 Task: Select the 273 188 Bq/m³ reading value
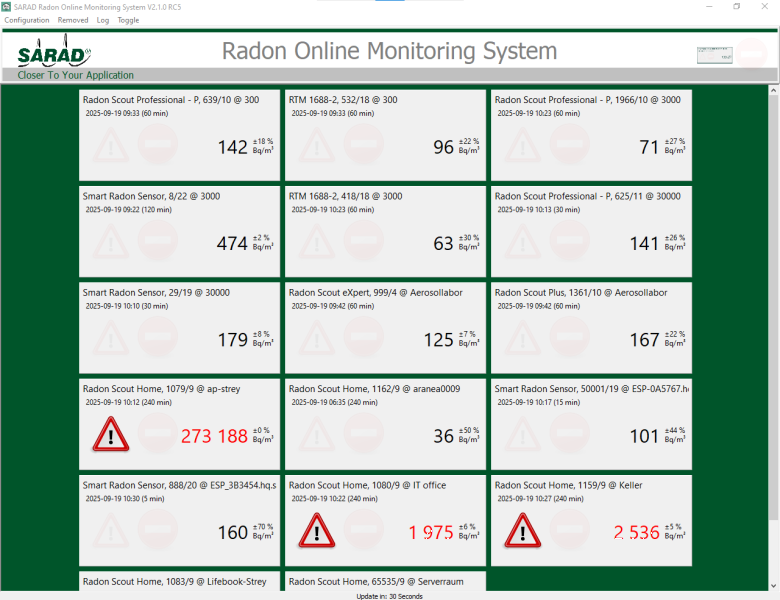[214, 436]
